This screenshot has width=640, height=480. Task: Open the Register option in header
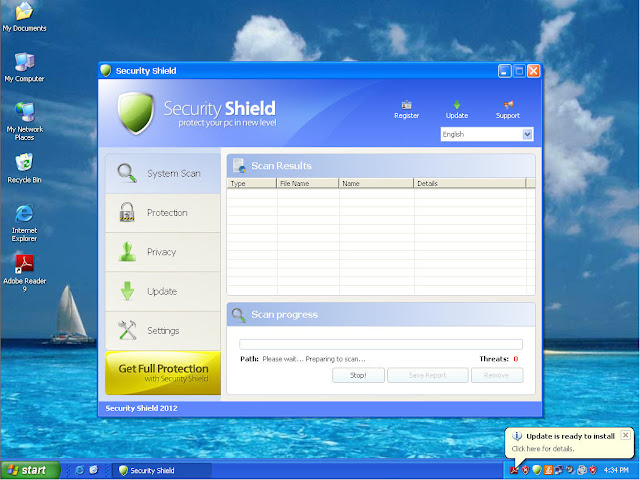(x=406, y=109)
